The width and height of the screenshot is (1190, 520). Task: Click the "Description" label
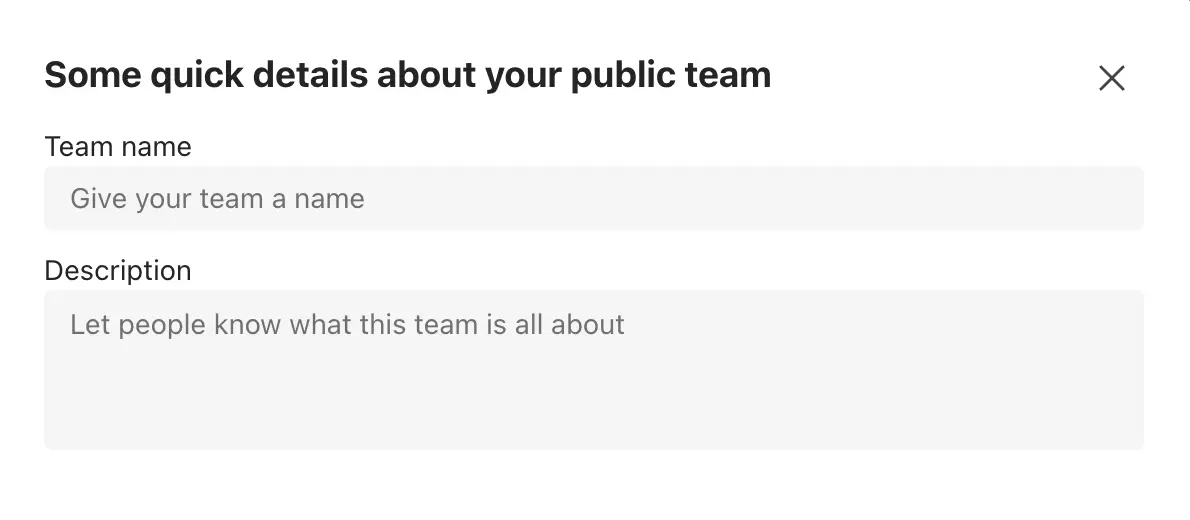tap(118, 271)
